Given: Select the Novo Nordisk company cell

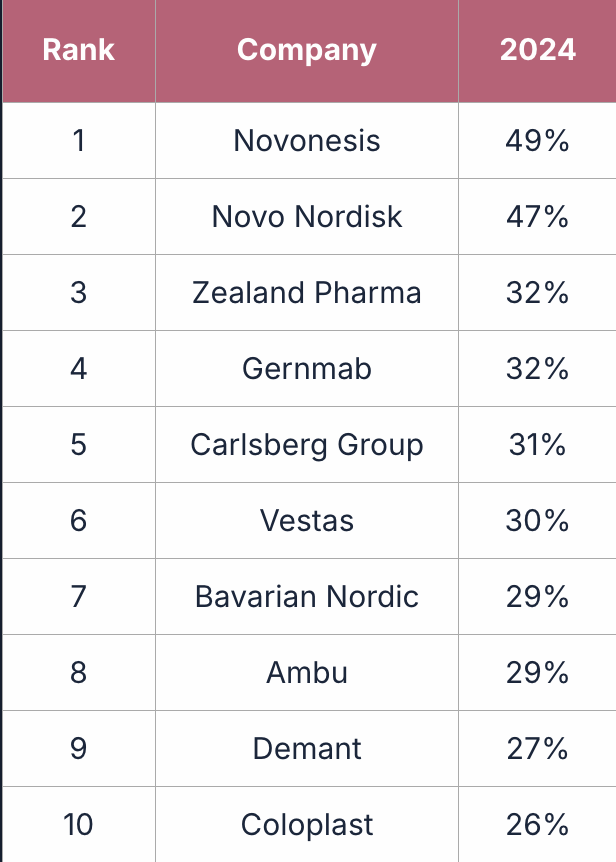Looking at the screenshot, I should pos(307,217).
